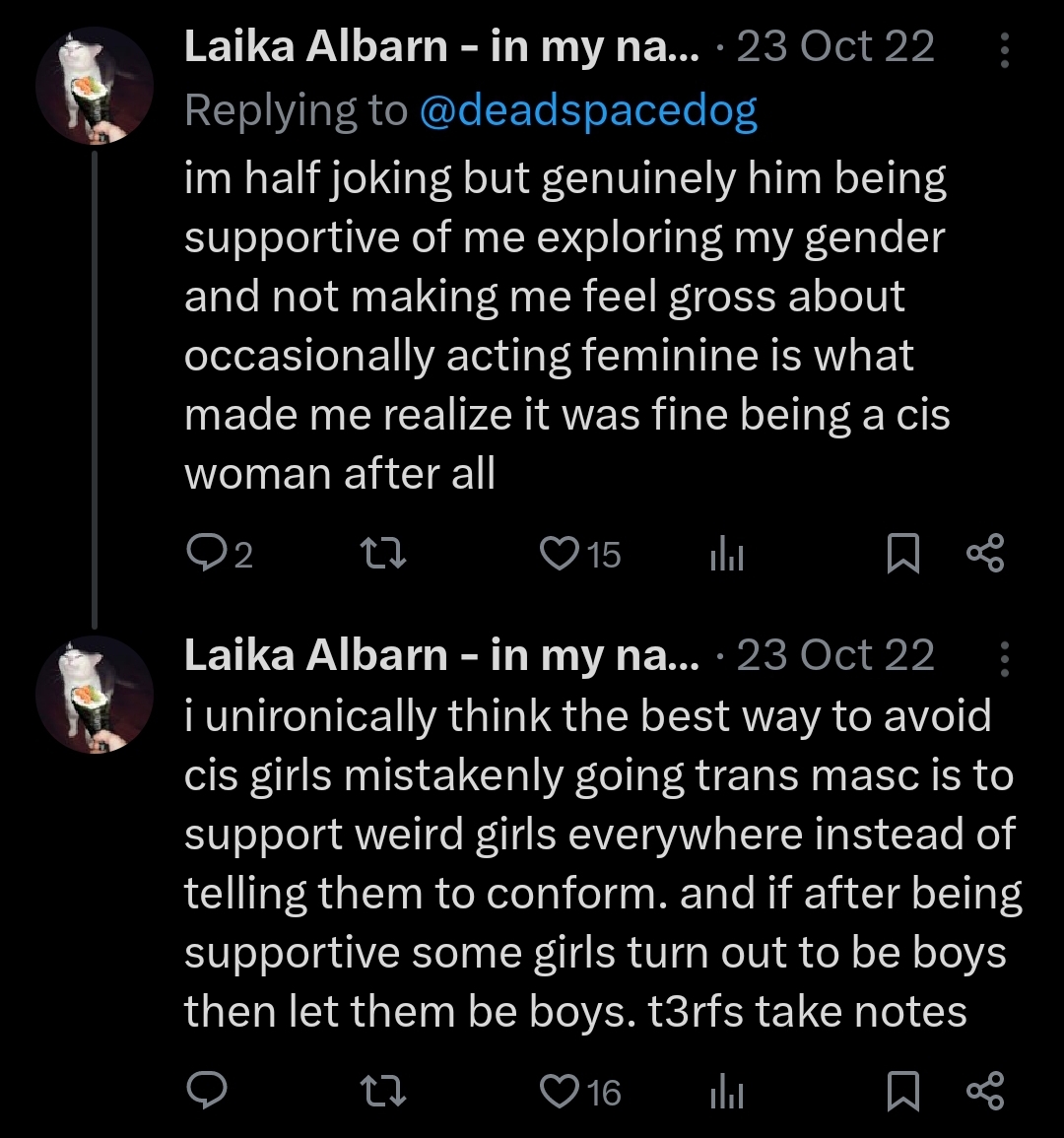Like the second tweet with 16 likes
1064x1138 pixels.
559,1090
